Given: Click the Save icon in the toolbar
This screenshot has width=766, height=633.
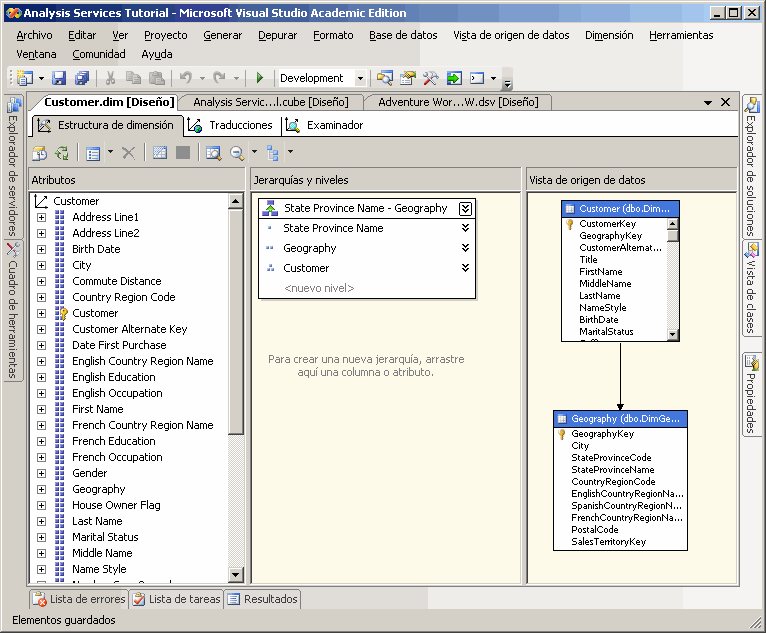Looking at the screenshot, I should coord(59,78).
